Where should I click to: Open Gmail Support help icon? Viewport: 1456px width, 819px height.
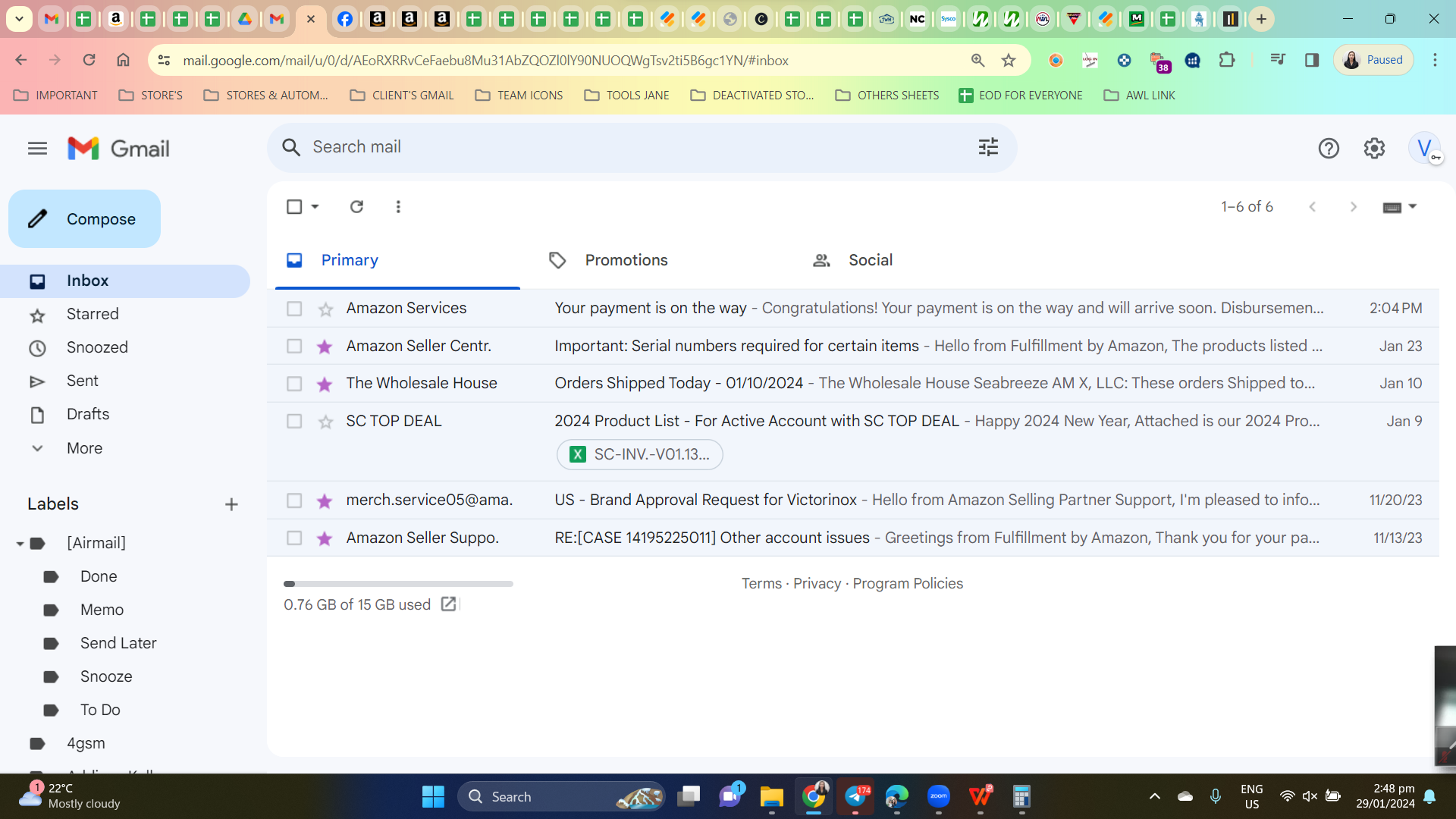[1329, 149]
